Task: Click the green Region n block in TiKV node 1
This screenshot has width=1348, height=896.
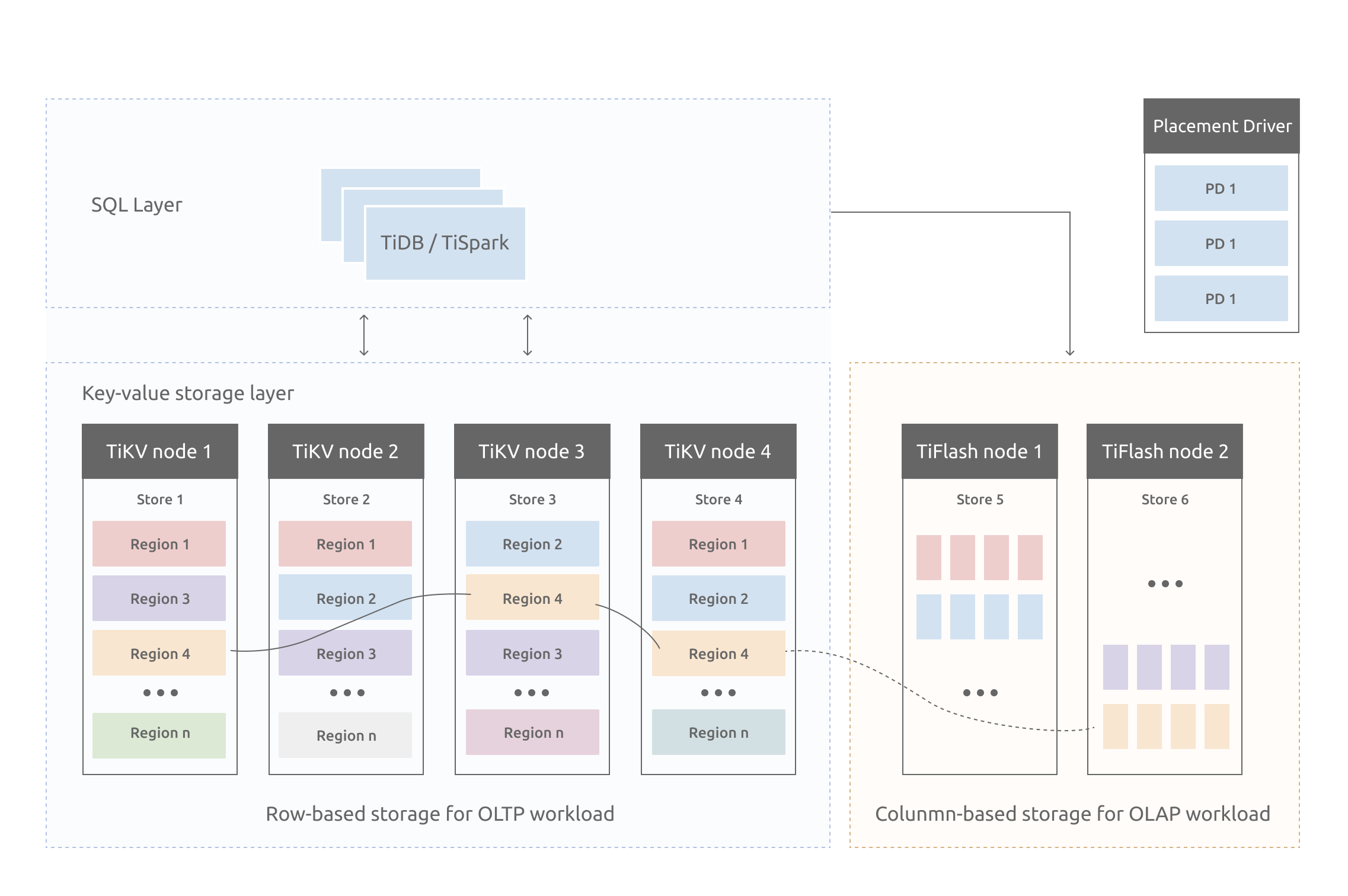Action: 159,734
